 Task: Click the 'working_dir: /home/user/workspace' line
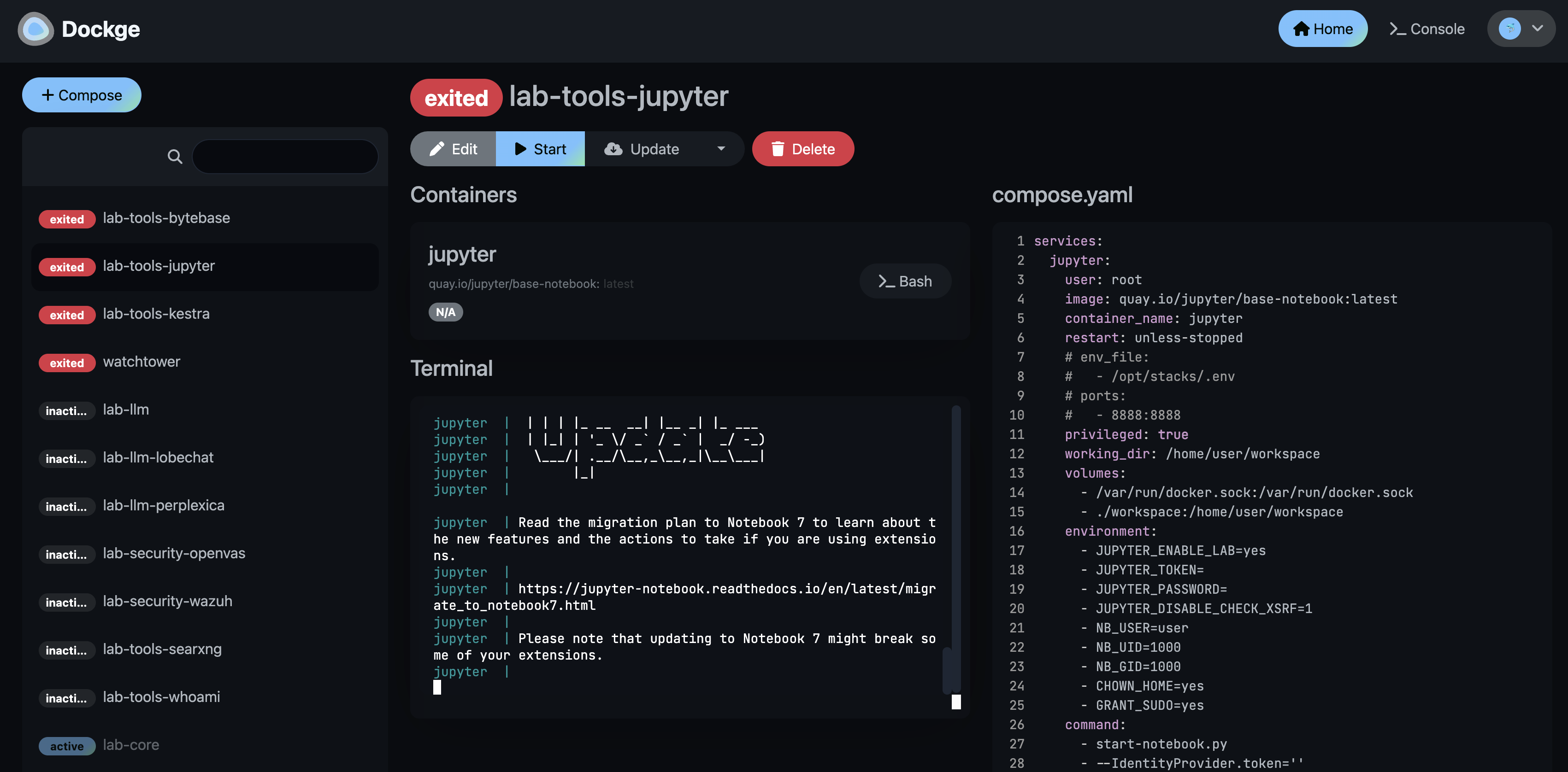click(1192, 454)
